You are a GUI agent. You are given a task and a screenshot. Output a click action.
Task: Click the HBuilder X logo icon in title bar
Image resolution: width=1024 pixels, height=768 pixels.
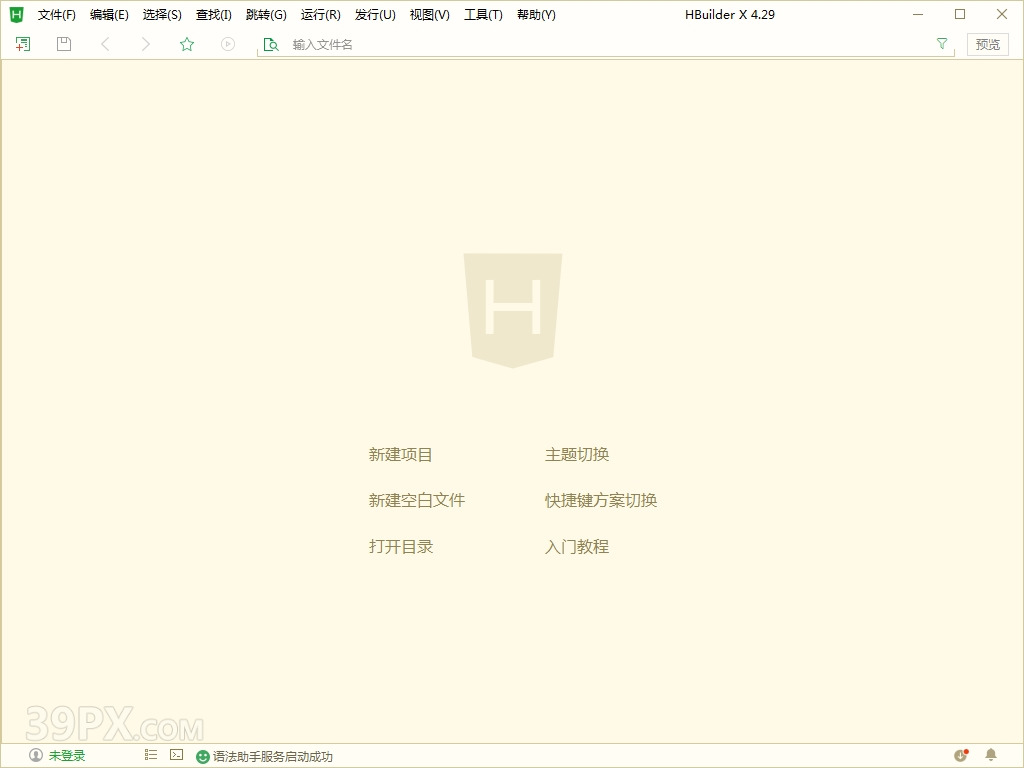tap(16, 14)
